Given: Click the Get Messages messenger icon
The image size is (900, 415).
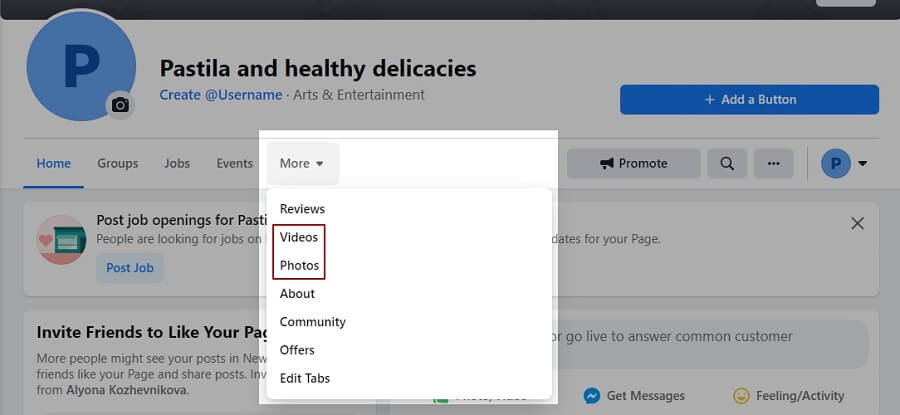Looking at the screenshot, I should [592, 395].
